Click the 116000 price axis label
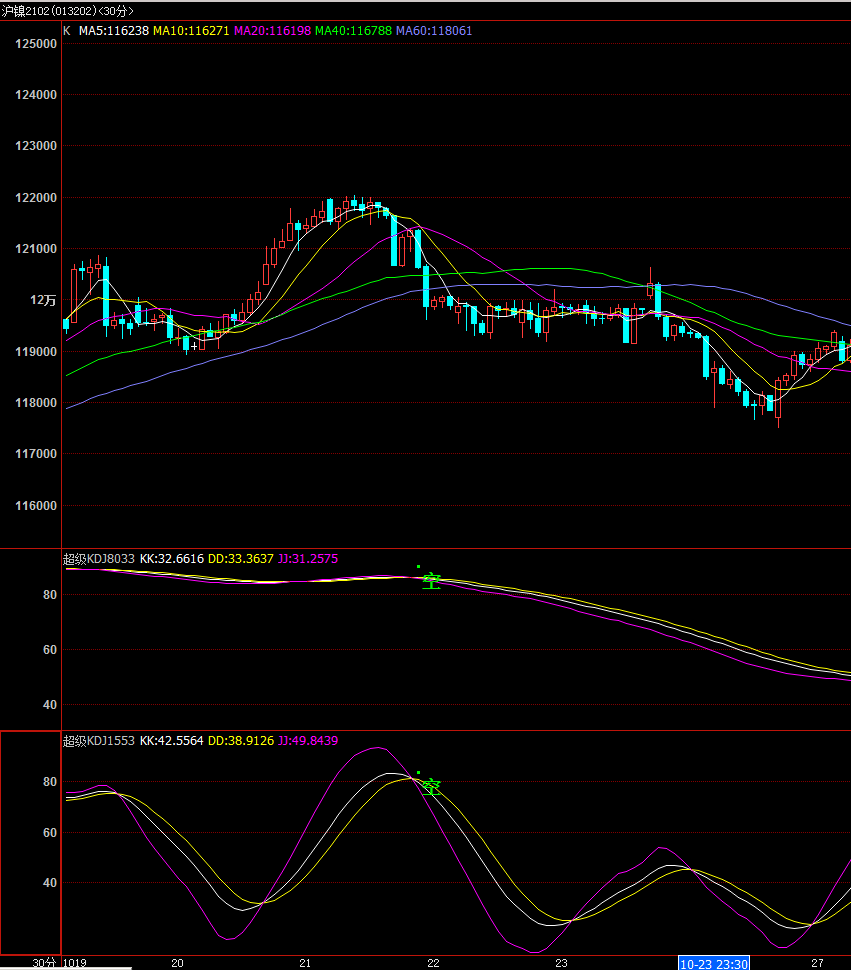This screenshot has width=851, height=970. pos(36,505)
